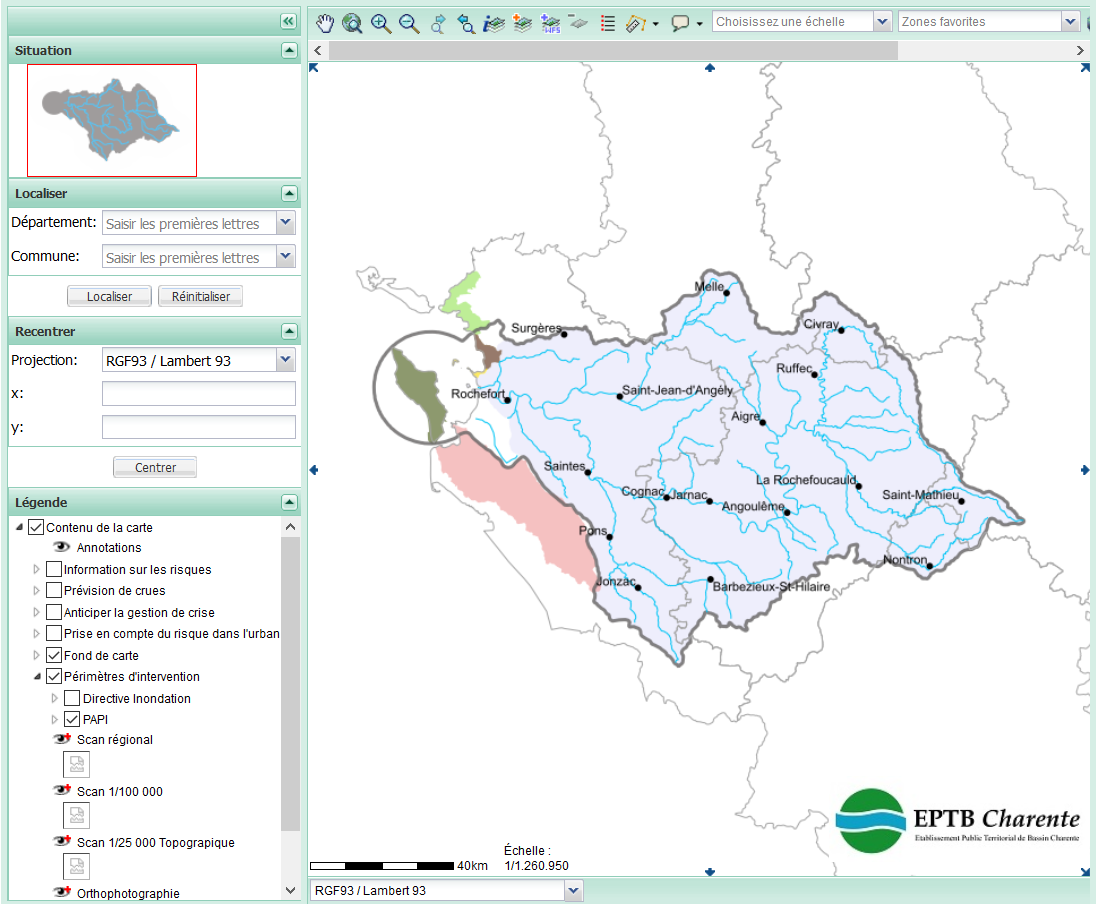Image resolution: width=1096 pixels, height=904 pixels.
Task: Toggle visibility eye for Scan régional
Action: (62, 739)
